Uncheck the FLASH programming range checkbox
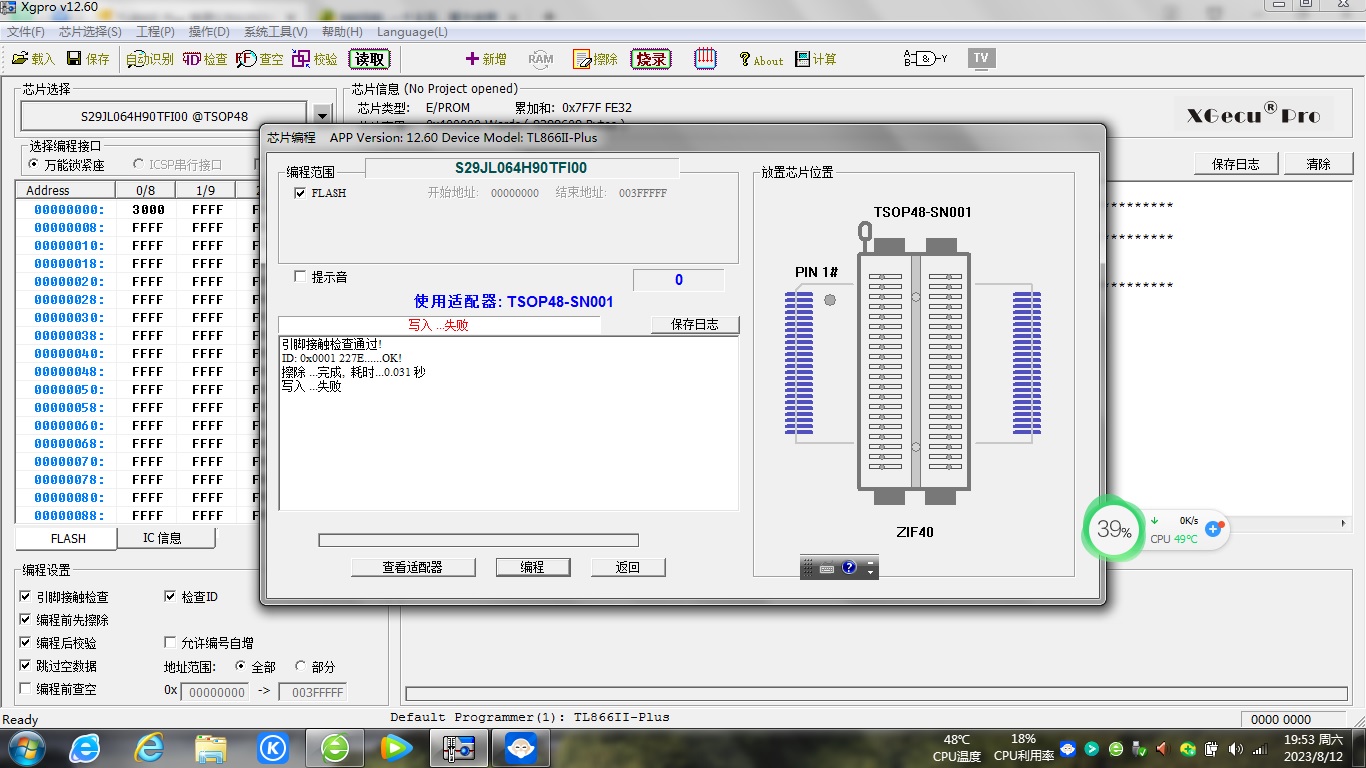Screen dimensions: 1366x768 [x=300, y=193]
